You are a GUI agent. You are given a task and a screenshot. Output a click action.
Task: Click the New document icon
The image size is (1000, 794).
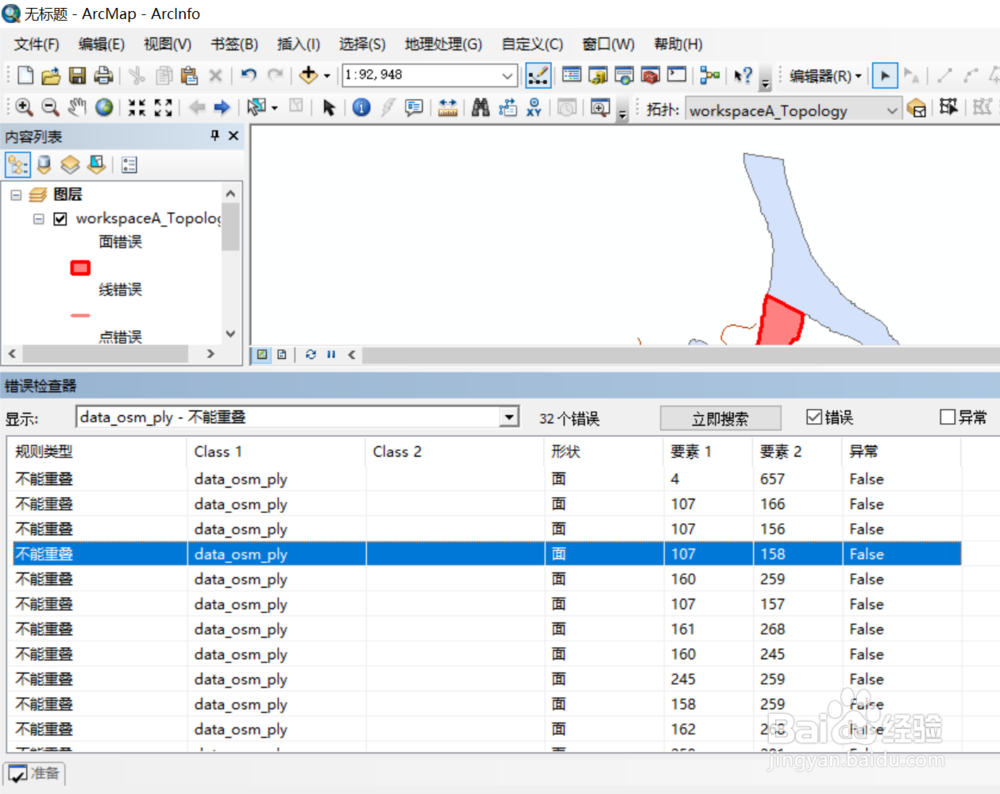coord(26,75)
